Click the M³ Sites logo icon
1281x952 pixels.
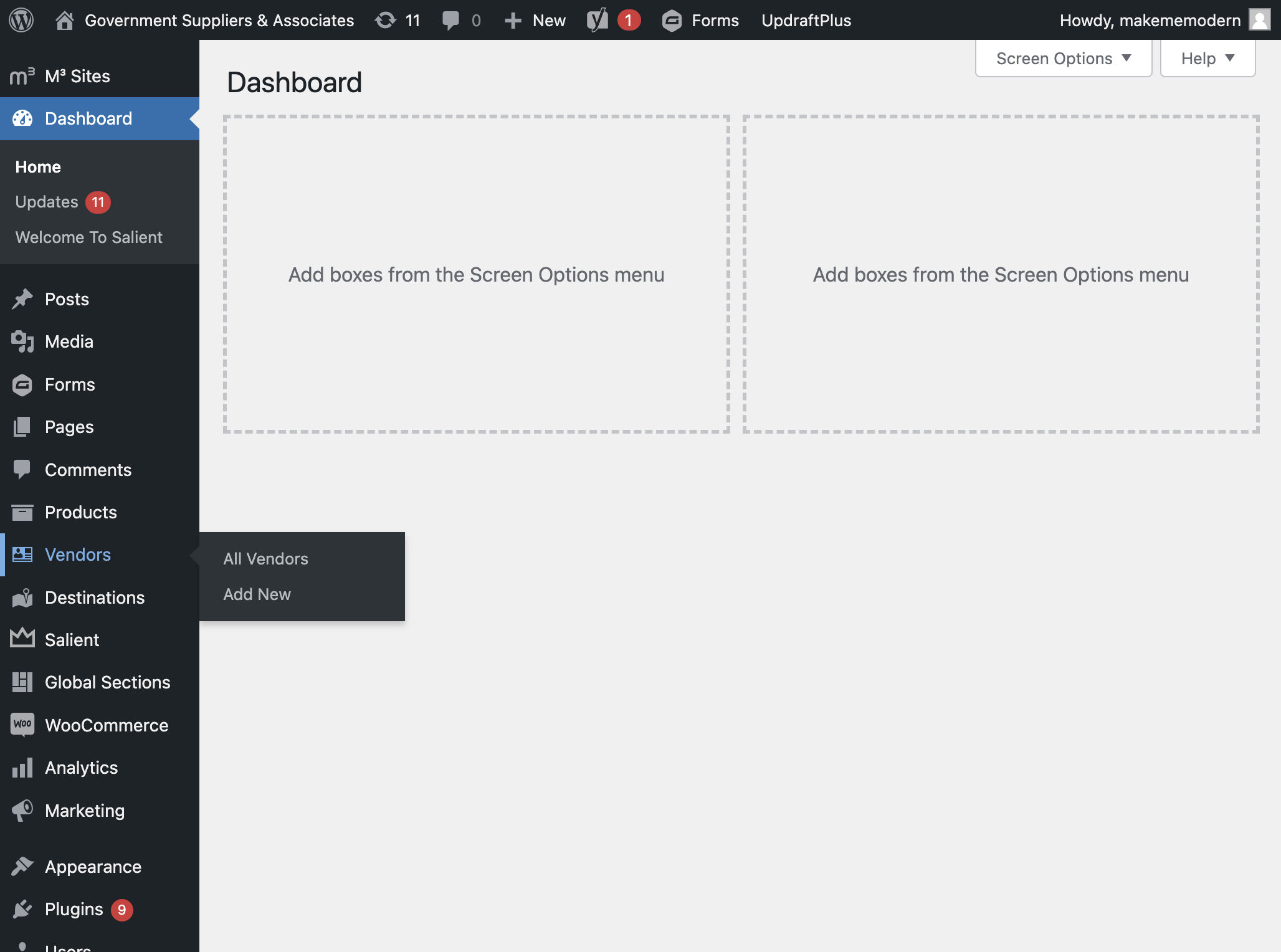[x=22, y=76]
